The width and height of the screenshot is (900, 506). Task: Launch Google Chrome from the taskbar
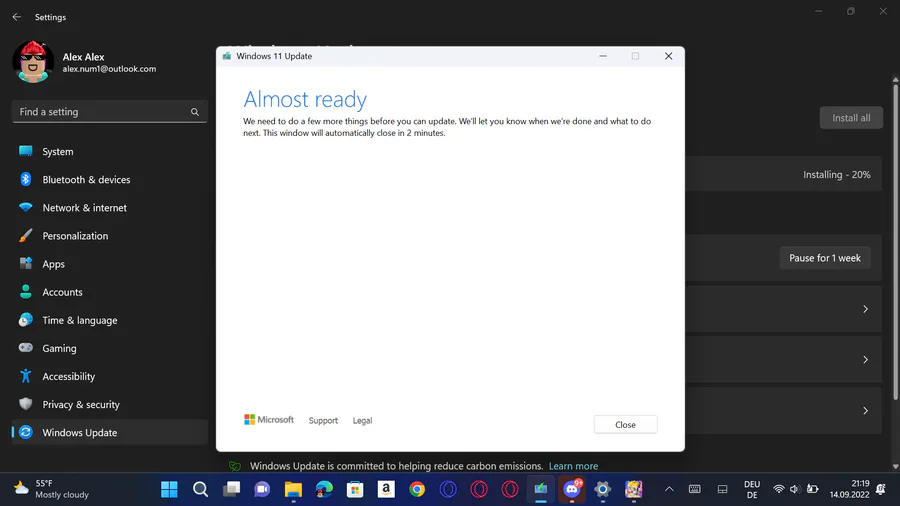coord(417,489)
